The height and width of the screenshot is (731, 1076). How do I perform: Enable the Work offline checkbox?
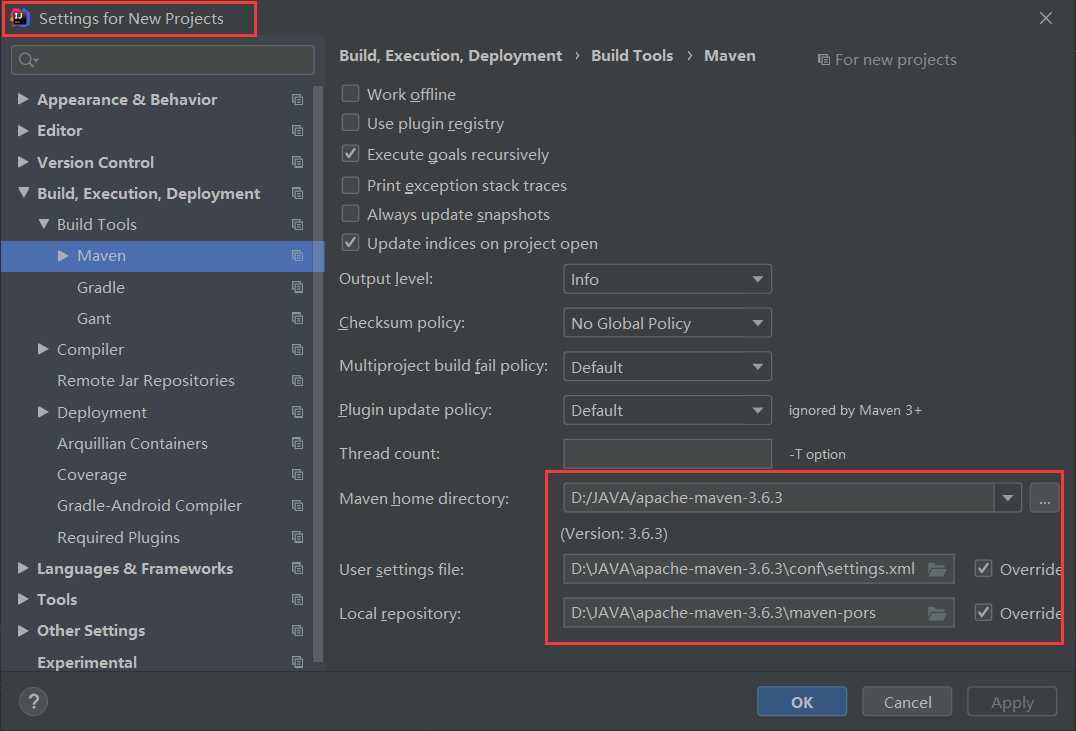tap(350, 93)
